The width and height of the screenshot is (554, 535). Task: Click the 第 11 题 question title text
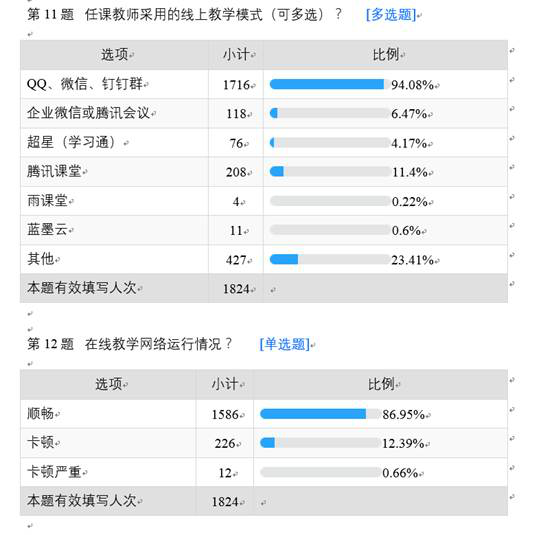coord(51,15)
